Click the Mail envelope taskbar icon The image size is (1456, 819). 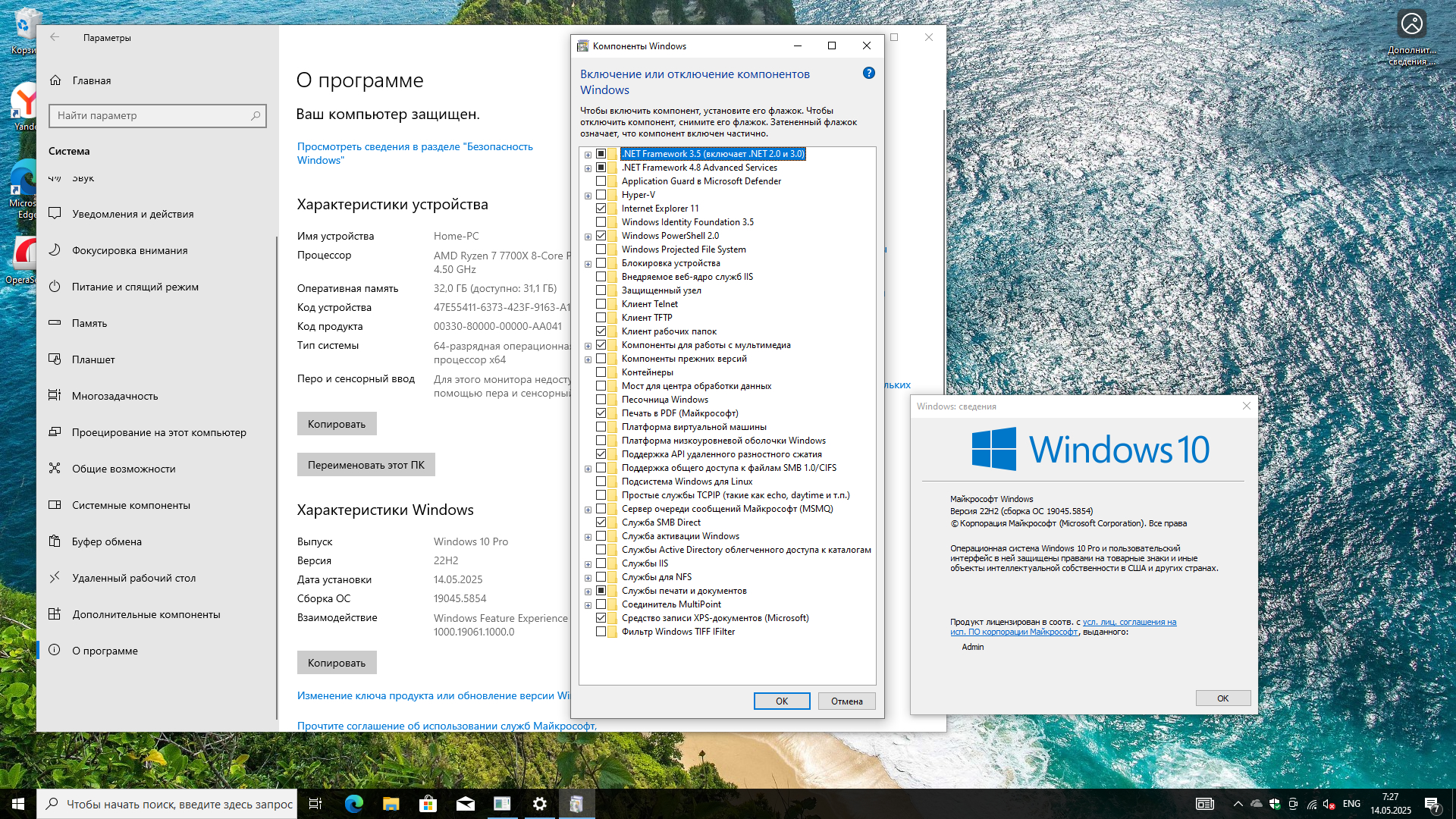coord(466,804)
